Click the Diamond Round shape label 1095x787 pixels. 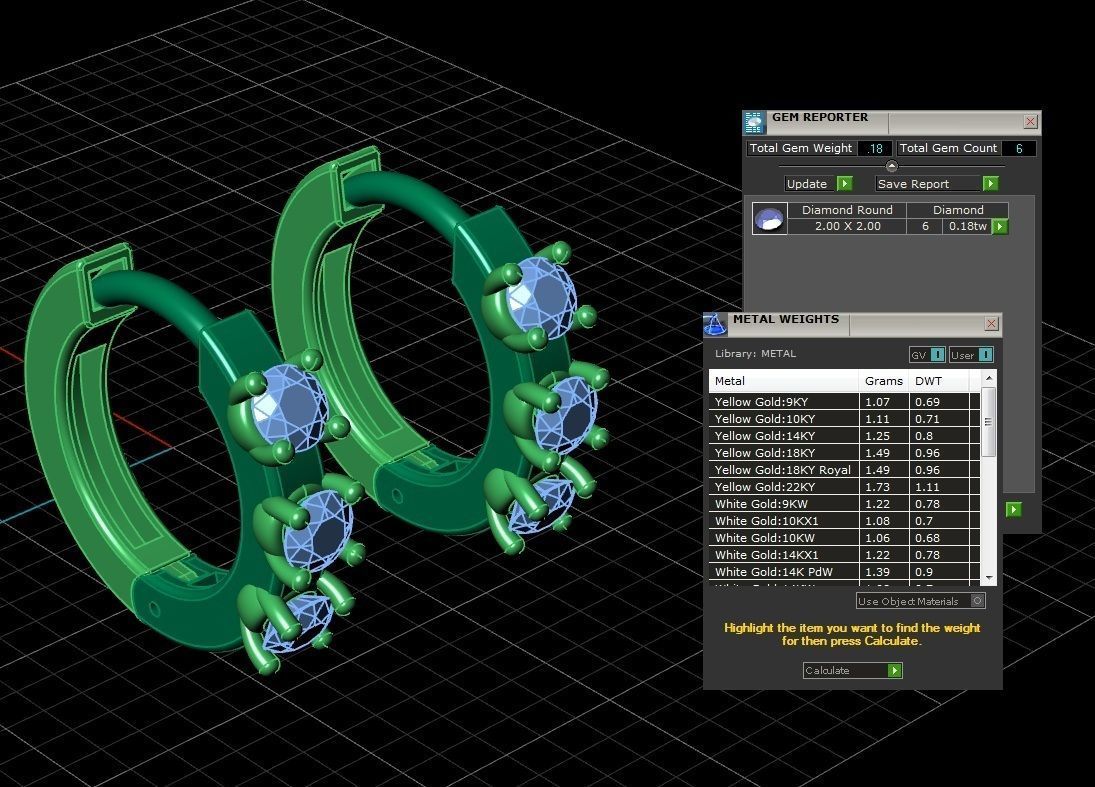point(847,210)
